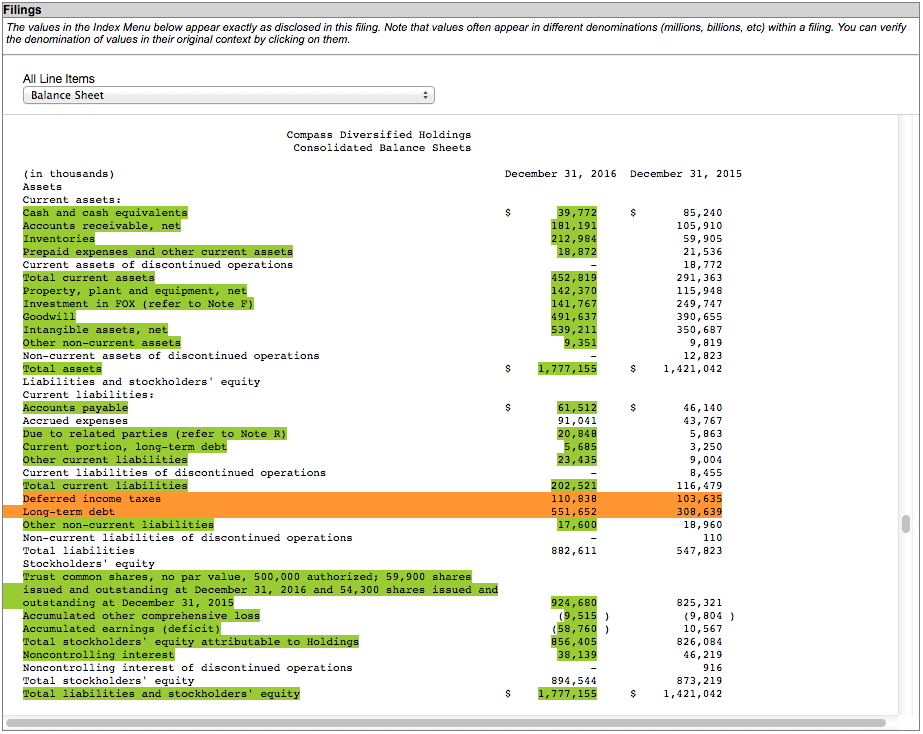
Task: Select the Accumulated earnings (deficit) label
Action: 122,629
